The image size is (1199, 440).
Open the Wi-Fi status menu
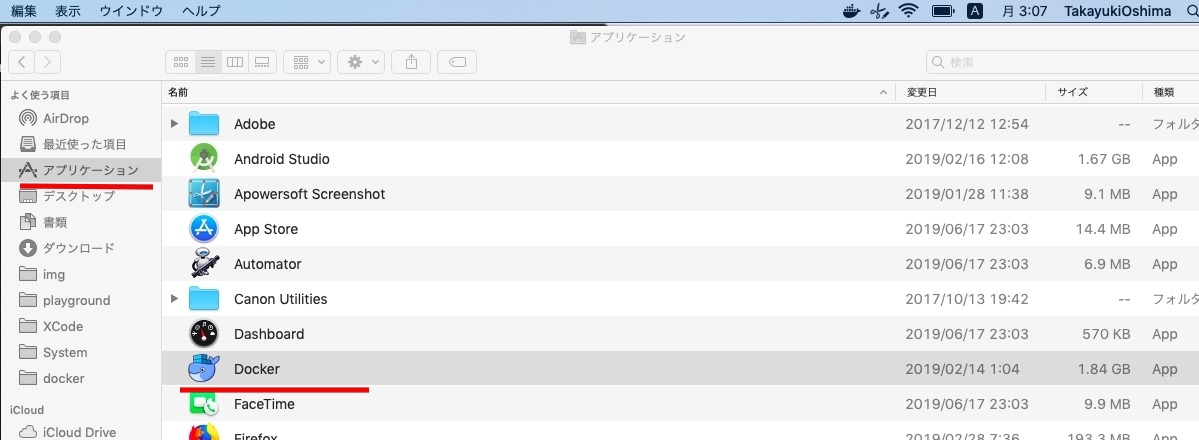tap(908, 11)
